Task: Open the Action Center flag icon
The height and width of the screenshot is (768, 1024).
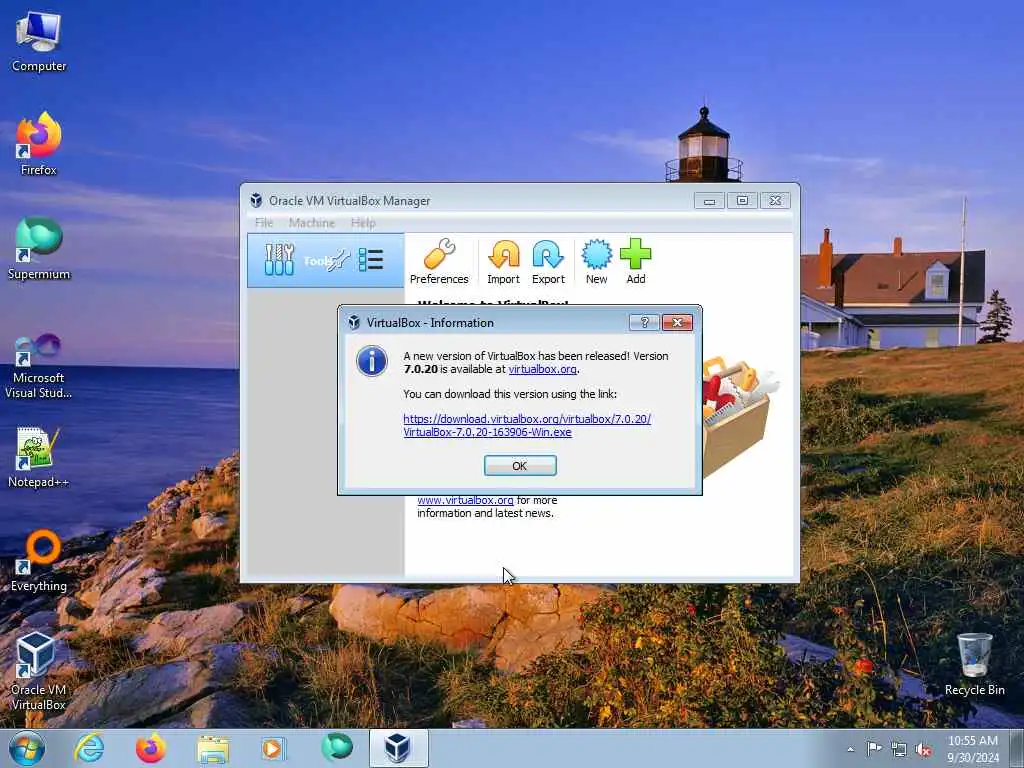Action: (x=874, y=749)
